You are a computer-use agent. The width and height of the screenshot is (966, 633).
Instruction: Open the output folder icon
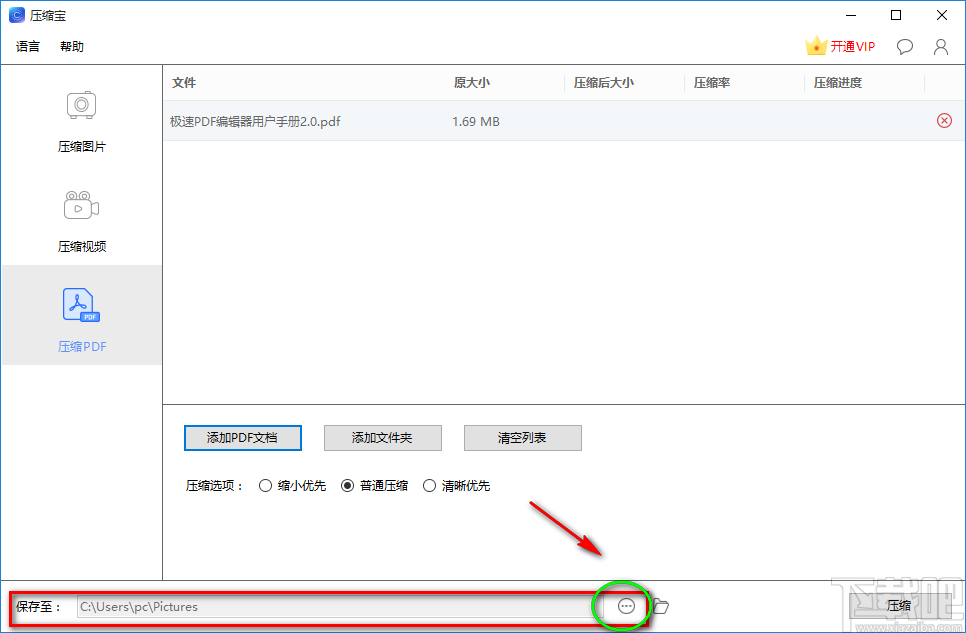tap(660, 606)
